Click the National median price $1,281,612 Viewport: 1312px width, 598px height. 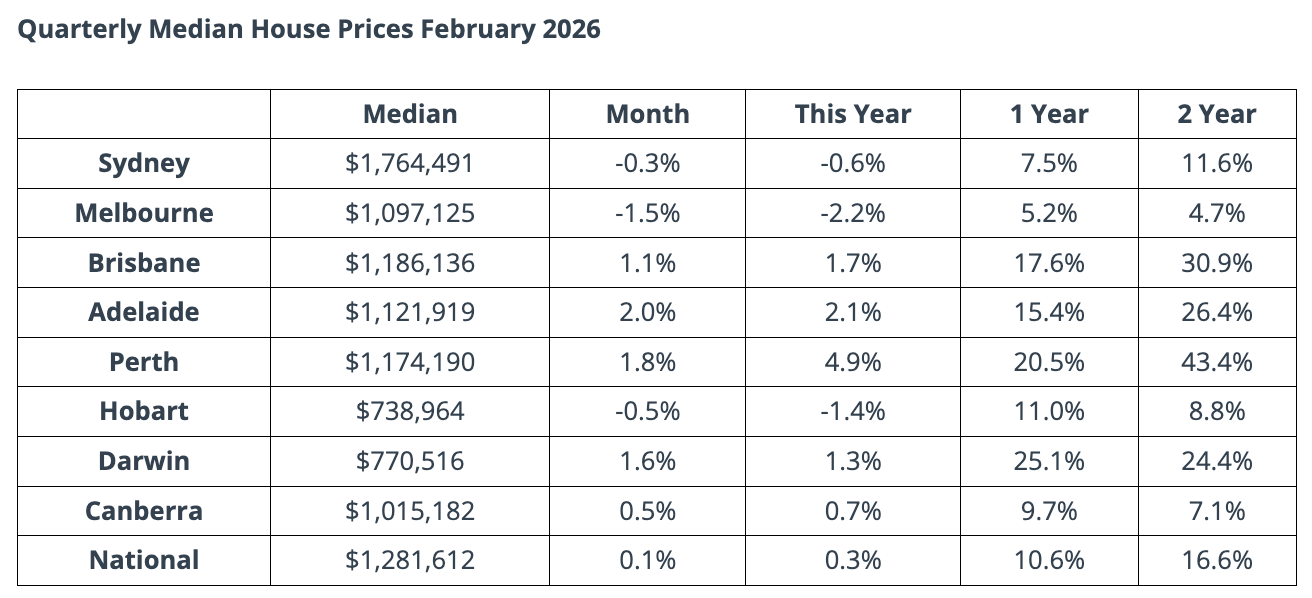point(410,560)
